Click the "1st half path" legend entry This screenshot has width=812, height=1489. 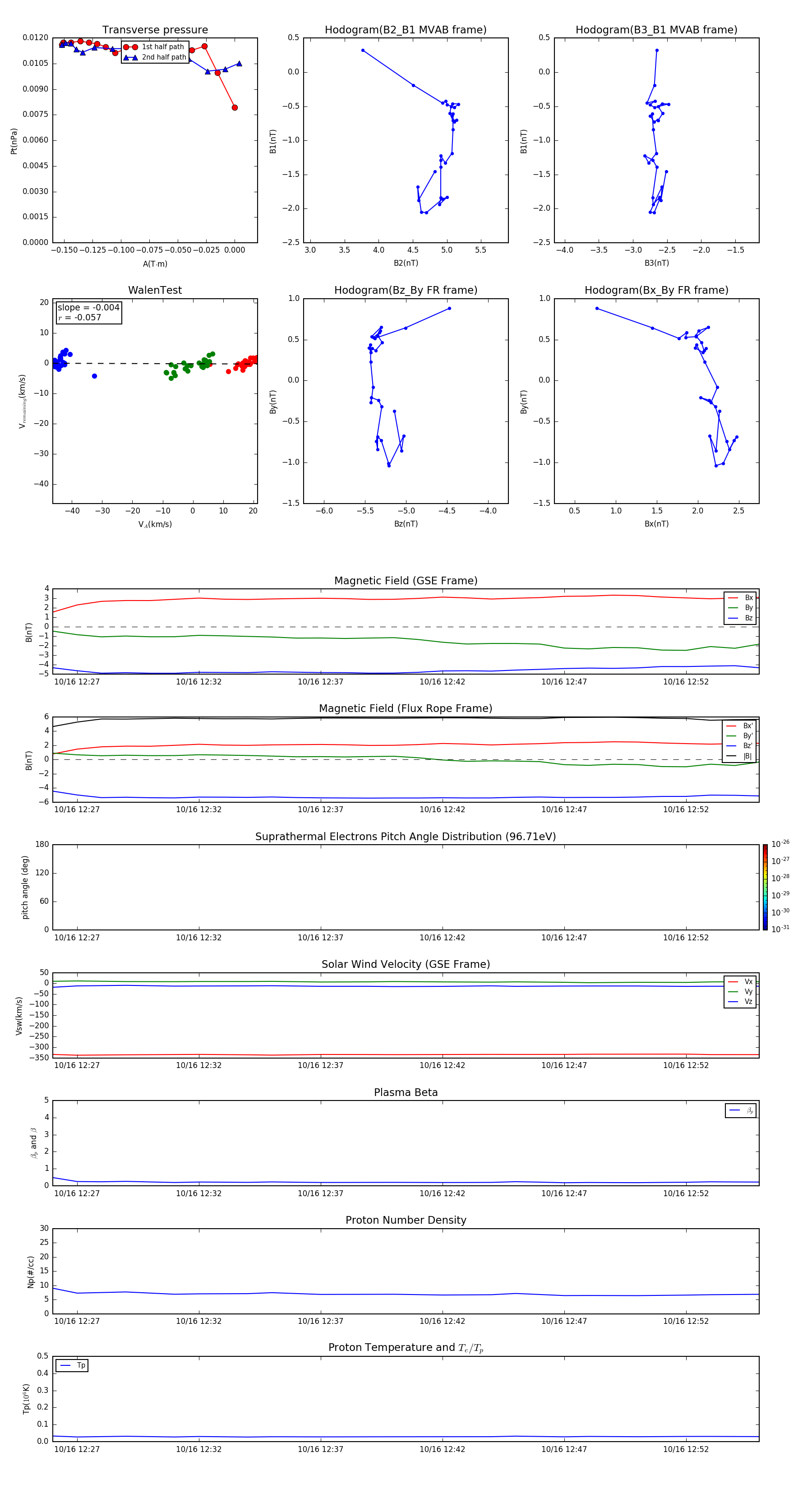(154, 47)
